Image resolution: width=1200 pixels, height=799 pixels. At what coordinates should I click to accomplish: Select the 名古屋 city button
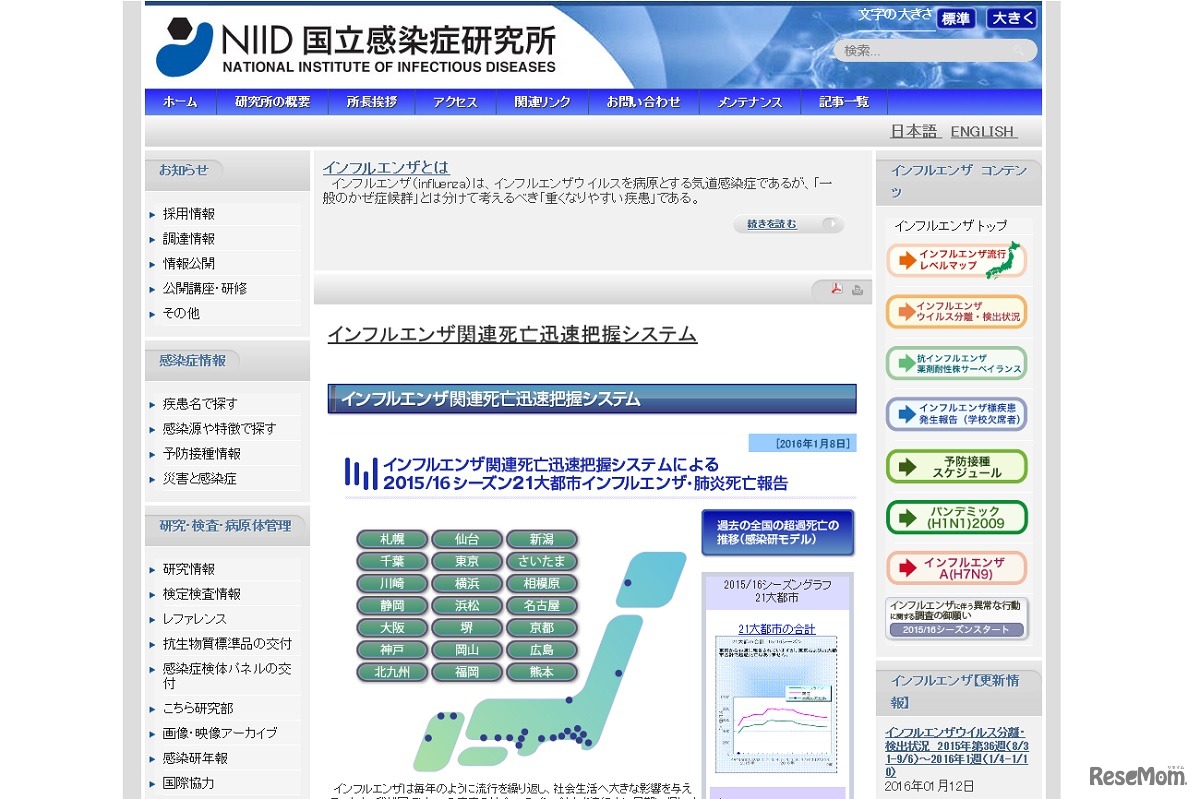[x=542, y=605]
